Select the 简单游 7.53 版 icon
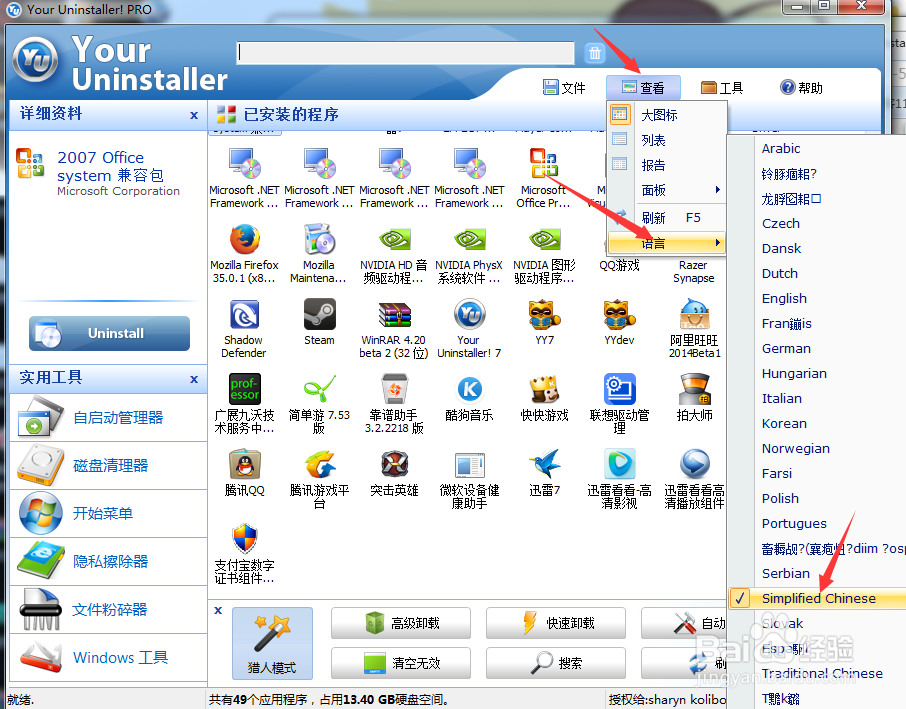 point(320,389)
